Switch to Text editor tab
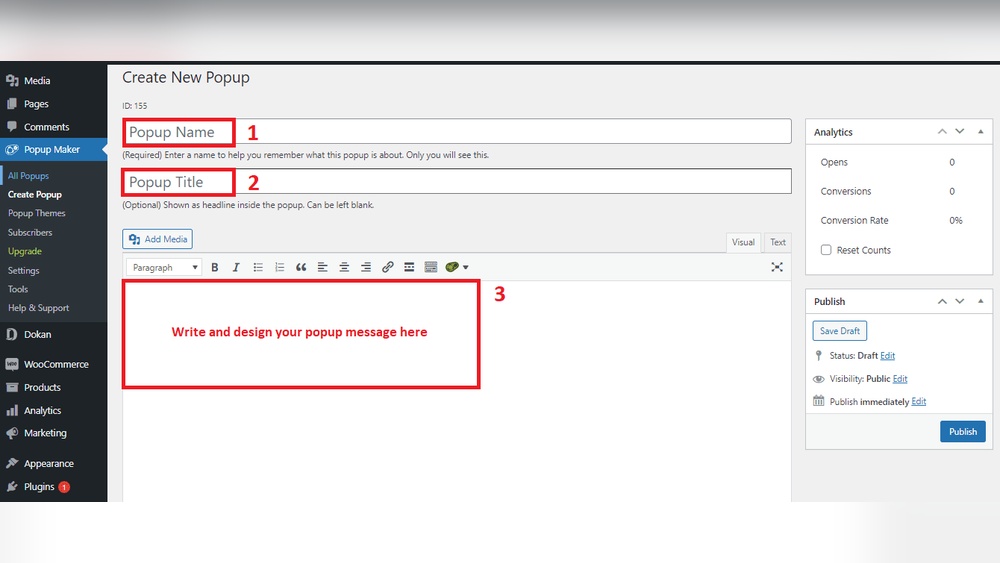1000x563 pixels. click(777, 242)
